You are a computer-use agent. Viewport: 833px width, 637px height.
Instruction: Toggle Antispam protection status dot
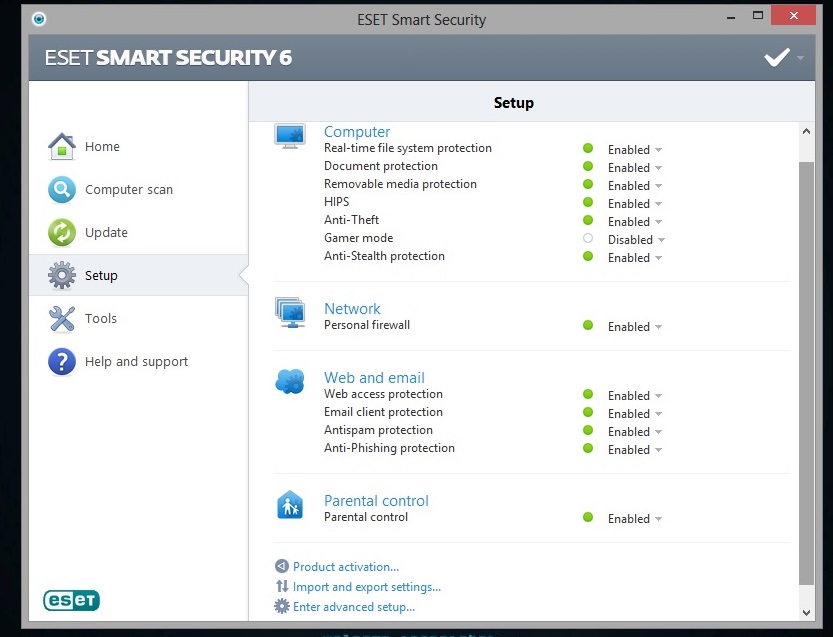[588, 430]
